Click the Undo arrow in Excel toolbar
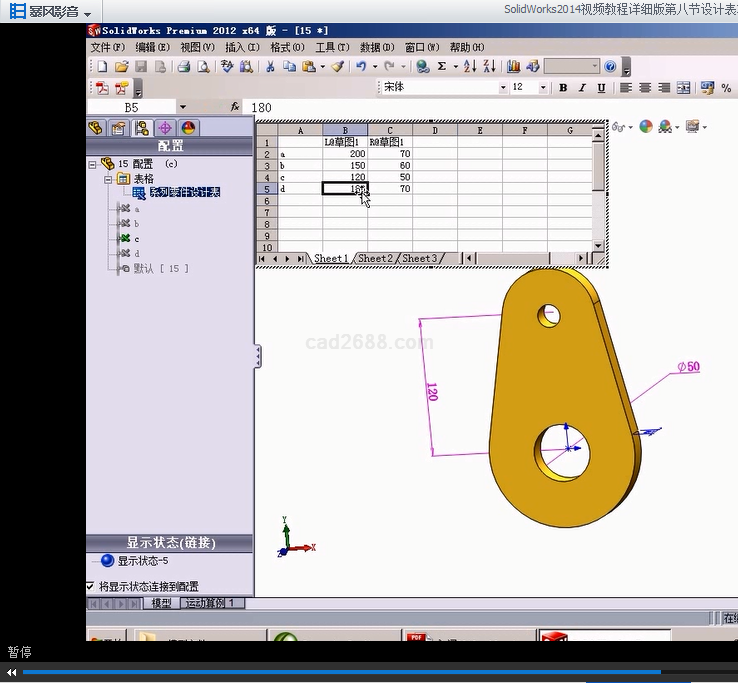The image size is (738, 683). pyautogui.click(x=361, y=67)
